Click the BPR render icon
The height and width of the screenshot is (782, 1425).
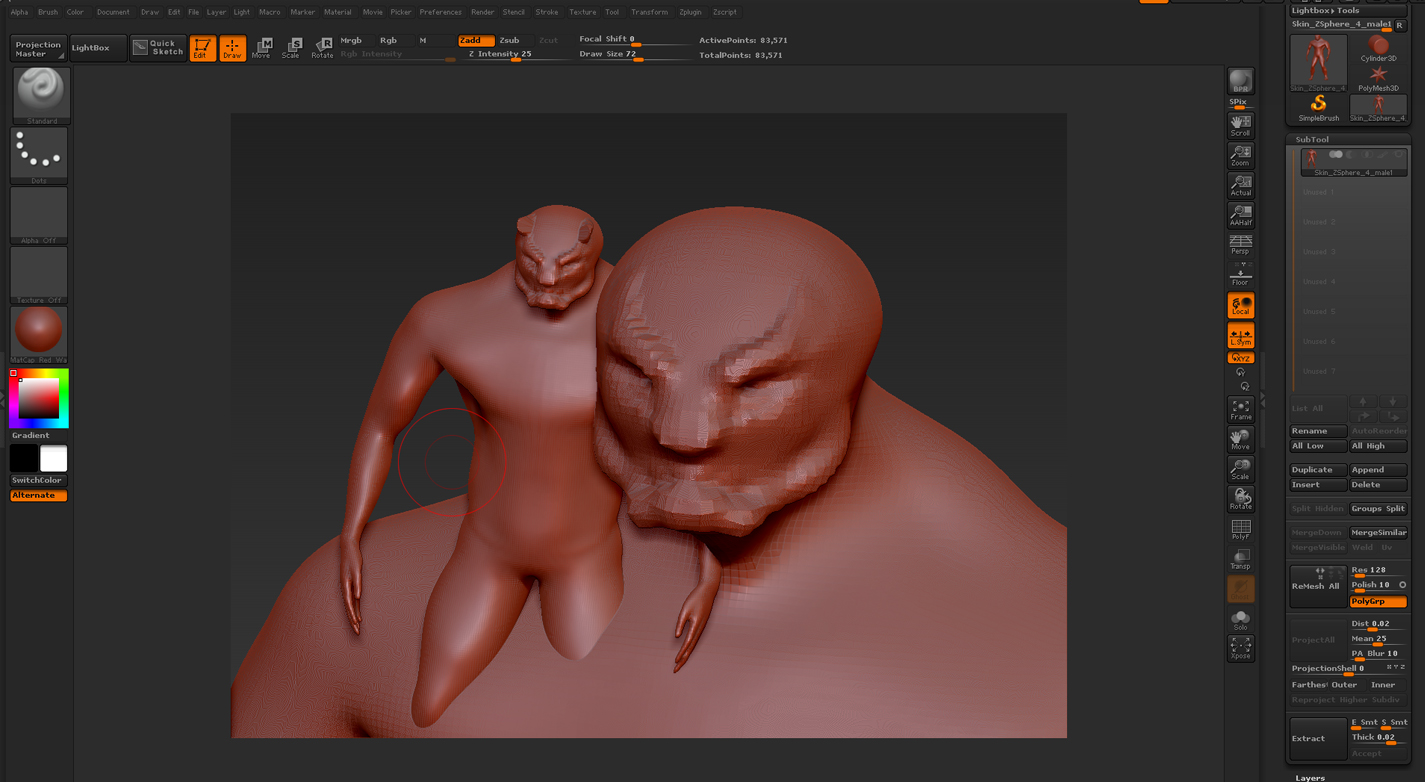tap(1240, 81)
